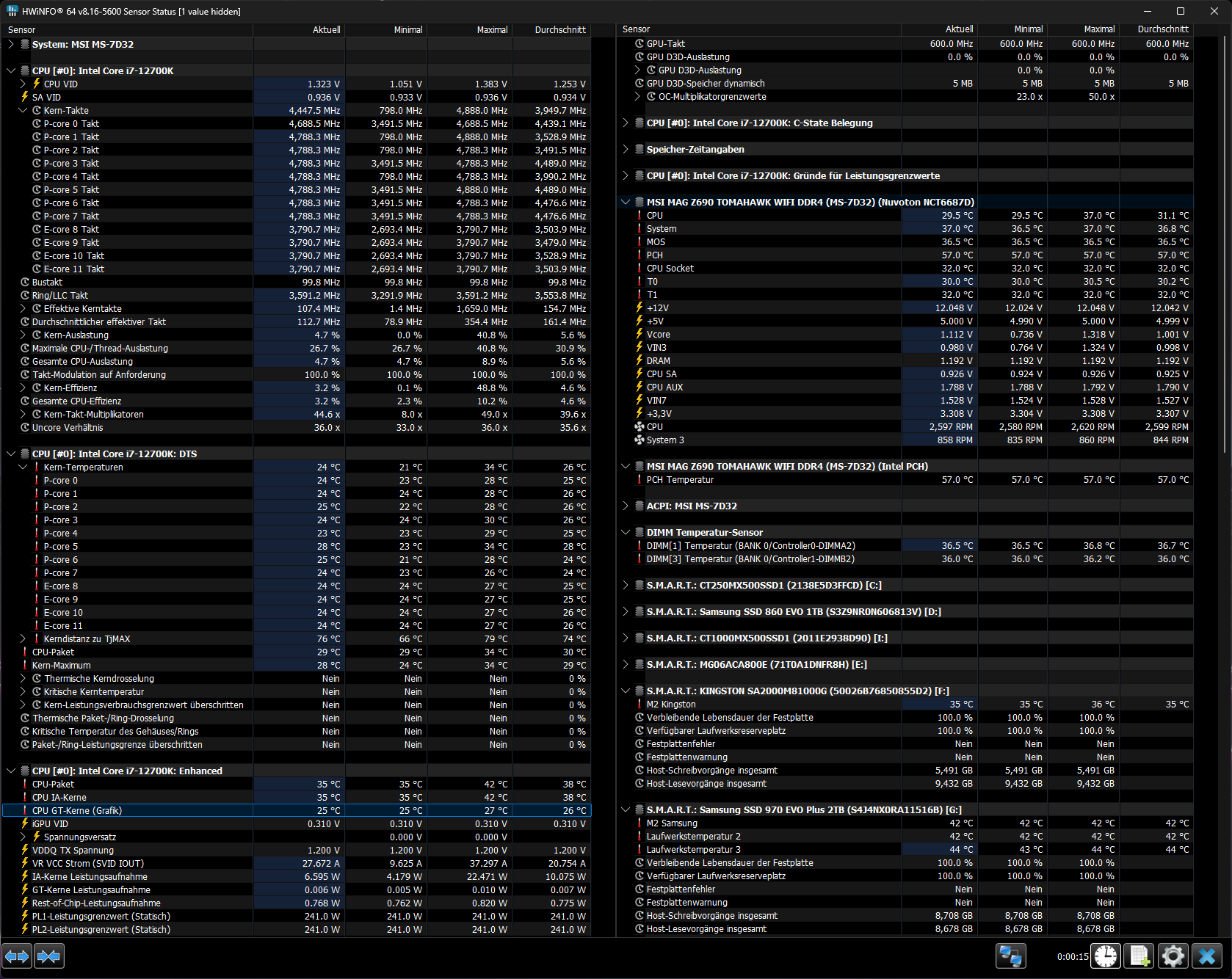The width and height of the screenshot is (1232, 979).
Task: Expand the System: MSI MS-7D32 group
Action: point(11,45)
